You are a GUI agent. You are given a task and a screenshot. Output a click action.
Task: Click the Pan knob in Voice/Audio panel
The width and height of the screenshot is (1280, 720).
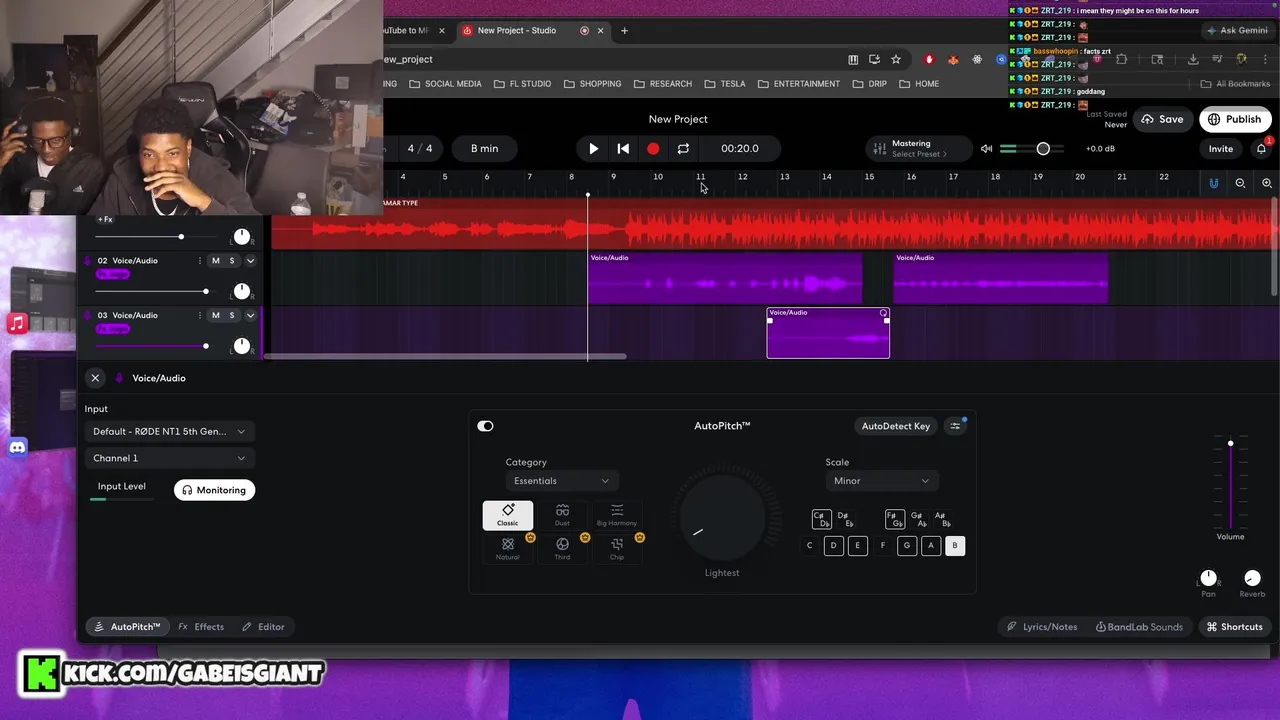click(x=1208, y=578)
